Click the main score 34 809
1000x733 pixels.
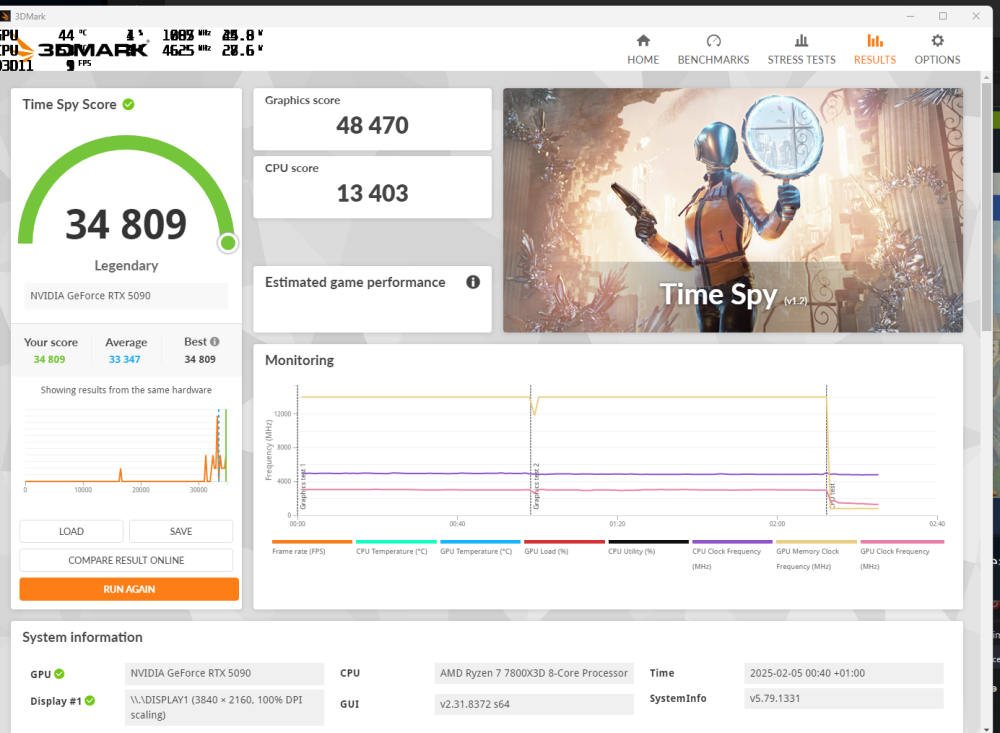[126, 225]
